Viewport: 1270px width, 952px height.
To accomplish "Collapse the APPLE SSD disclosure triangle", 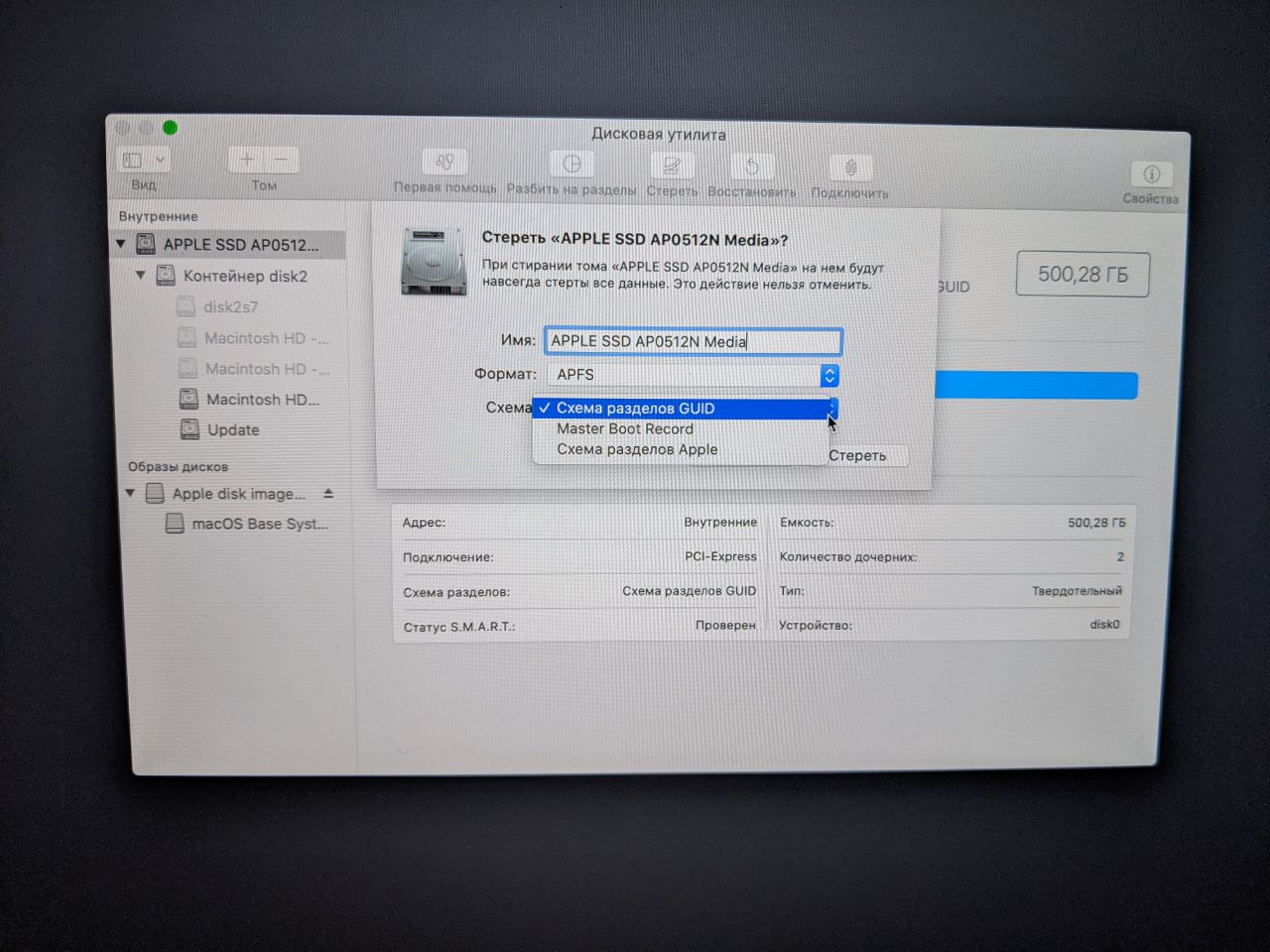I will (x=121, y=243).
